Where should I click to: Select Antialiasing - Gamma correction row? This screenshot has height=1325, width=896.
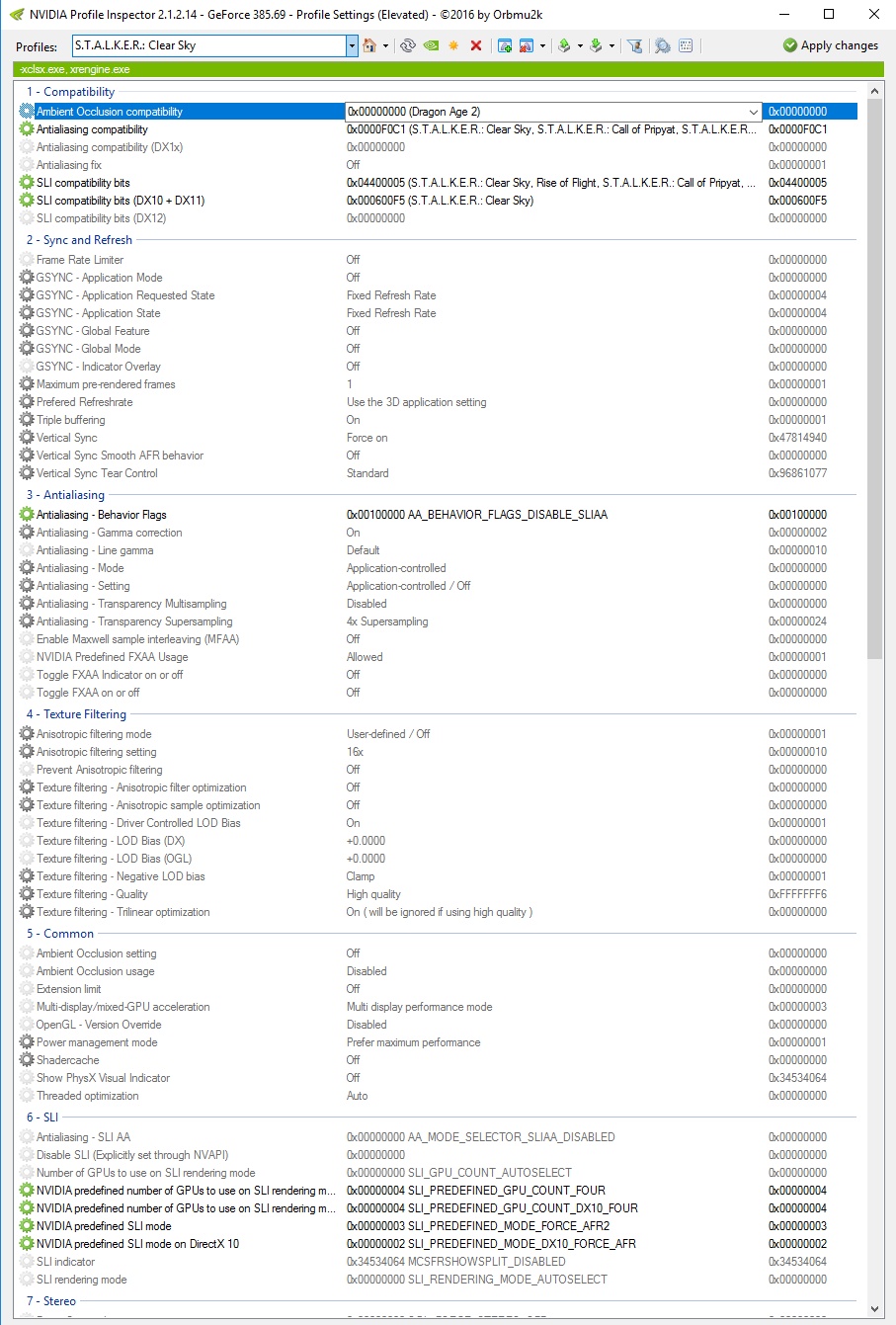[437, 533]
